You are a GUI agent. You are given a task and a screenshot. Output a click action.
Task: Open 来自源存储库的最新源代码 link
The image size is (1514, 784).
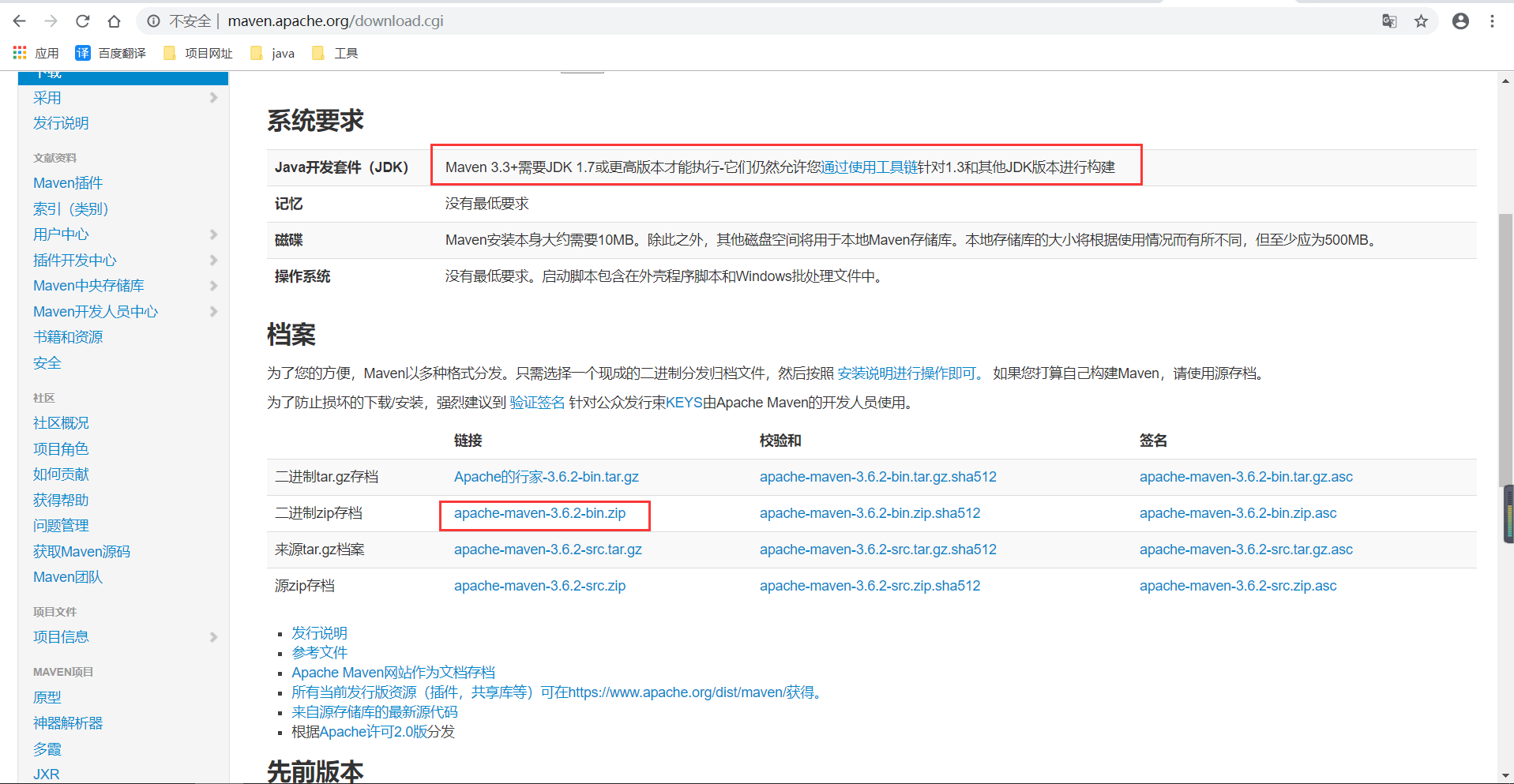click(x=374, y=712)
